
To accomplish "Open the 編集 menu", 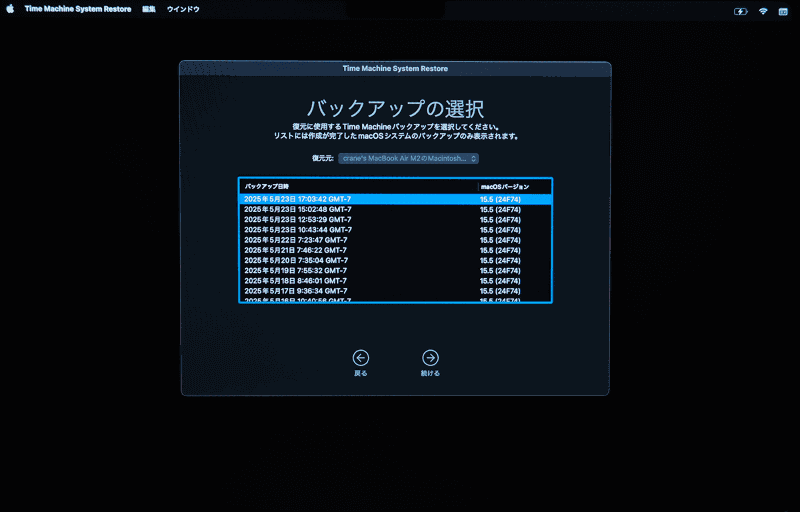I will tap(148, 9).
